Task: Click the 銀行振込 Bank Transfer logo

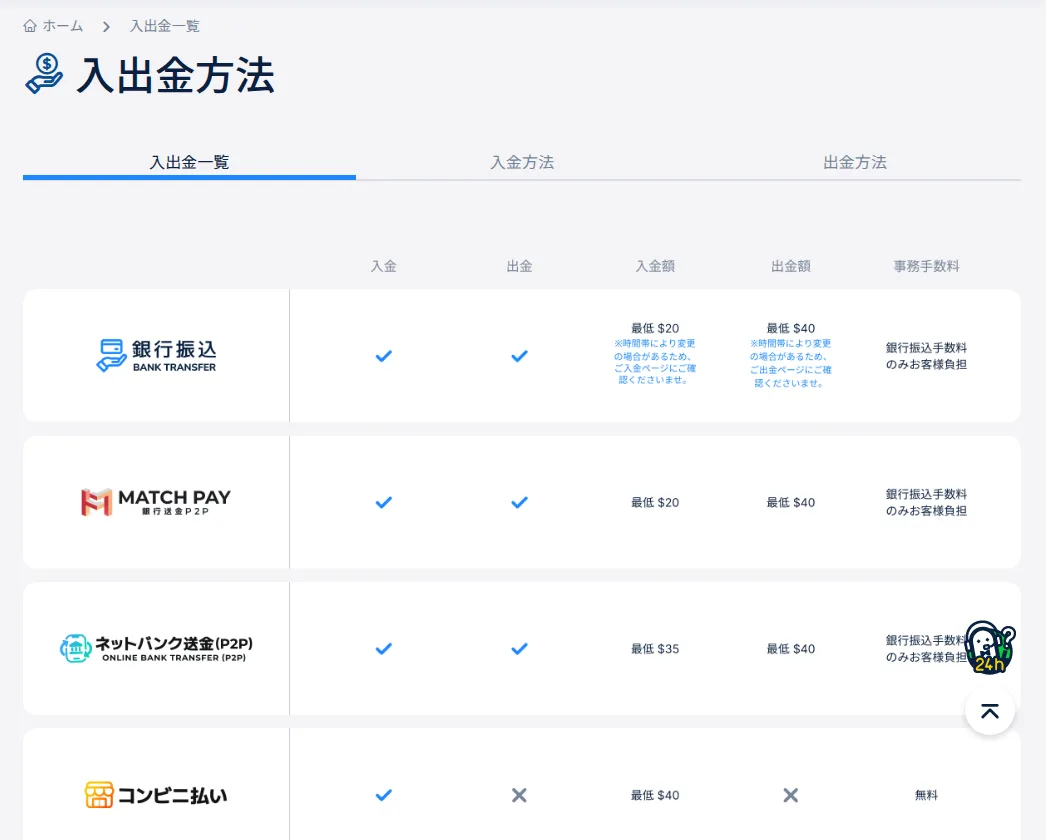Action: (157, 356)
